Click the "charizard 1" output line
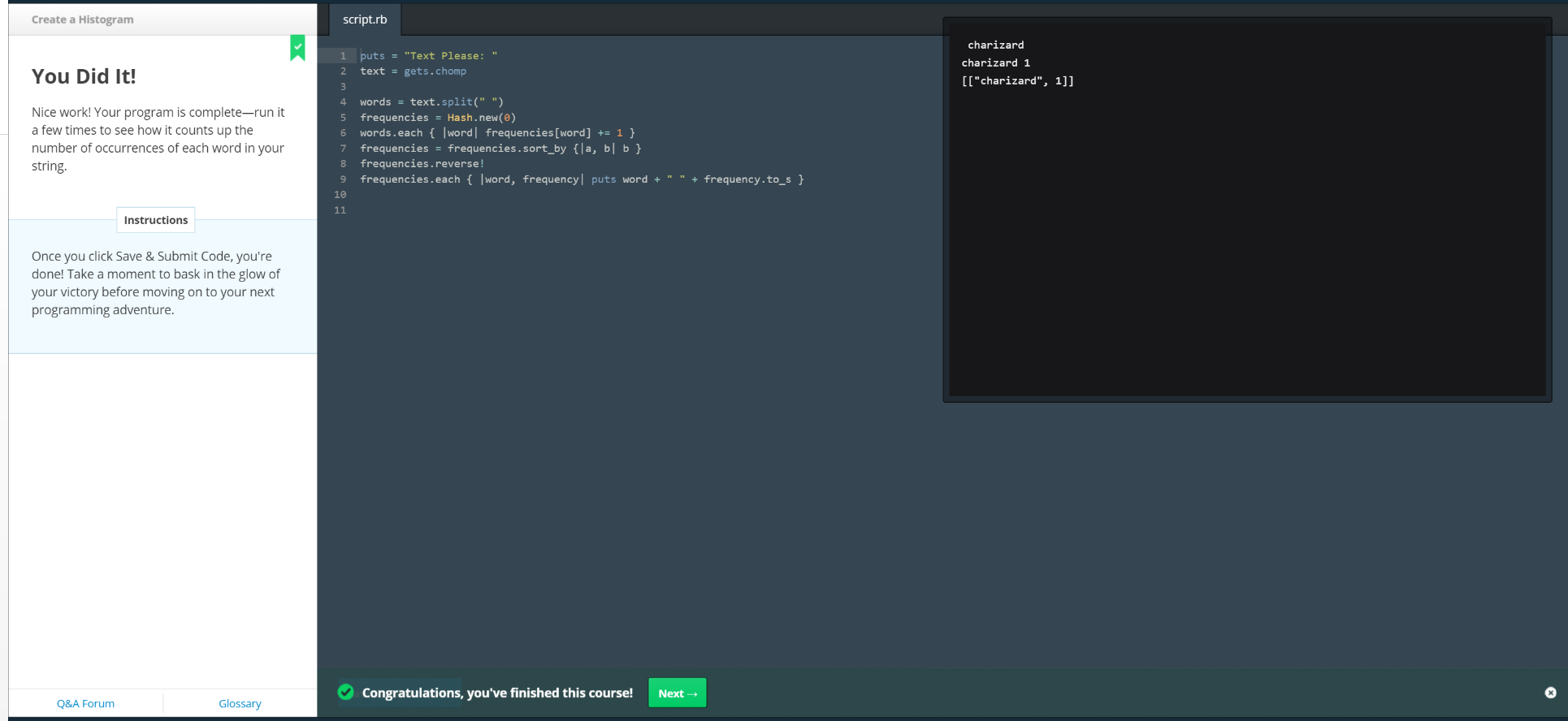Screen dimensions: 1568x721 click(995, 63)
